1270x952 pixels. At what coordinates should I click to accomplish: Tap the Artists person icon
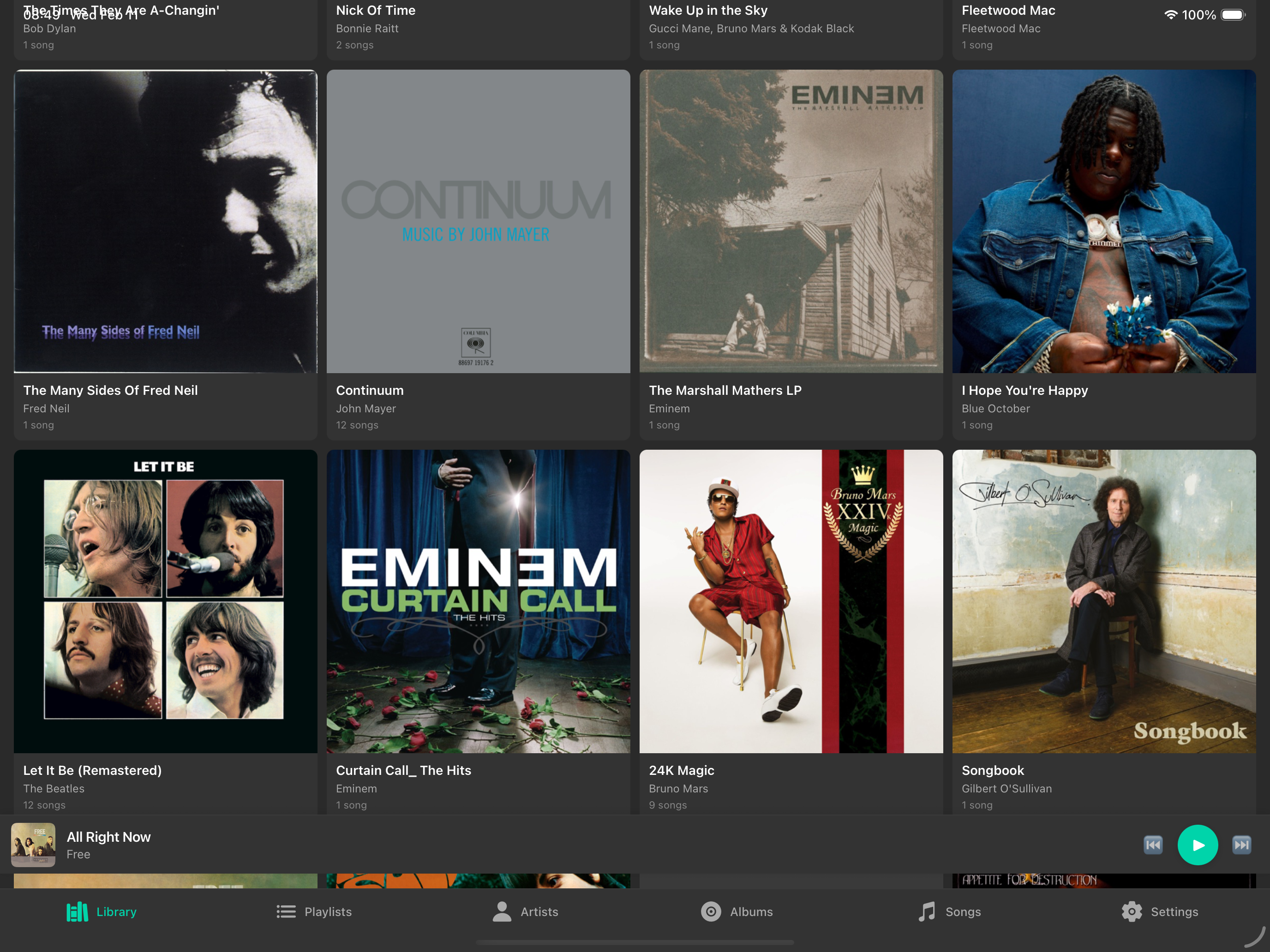tap(502, 912)
